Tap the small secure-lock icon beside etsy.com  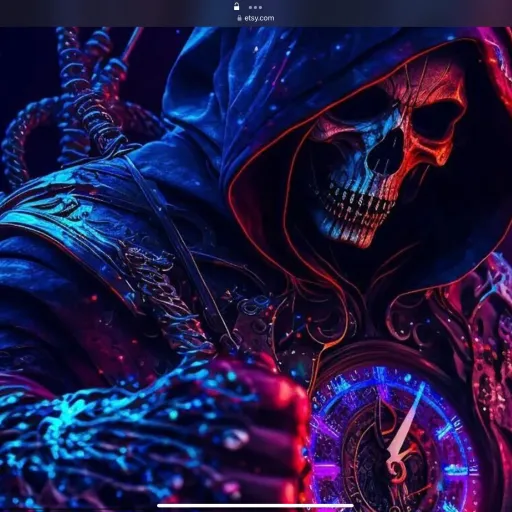pyautogui.click(x=239, y=18)
